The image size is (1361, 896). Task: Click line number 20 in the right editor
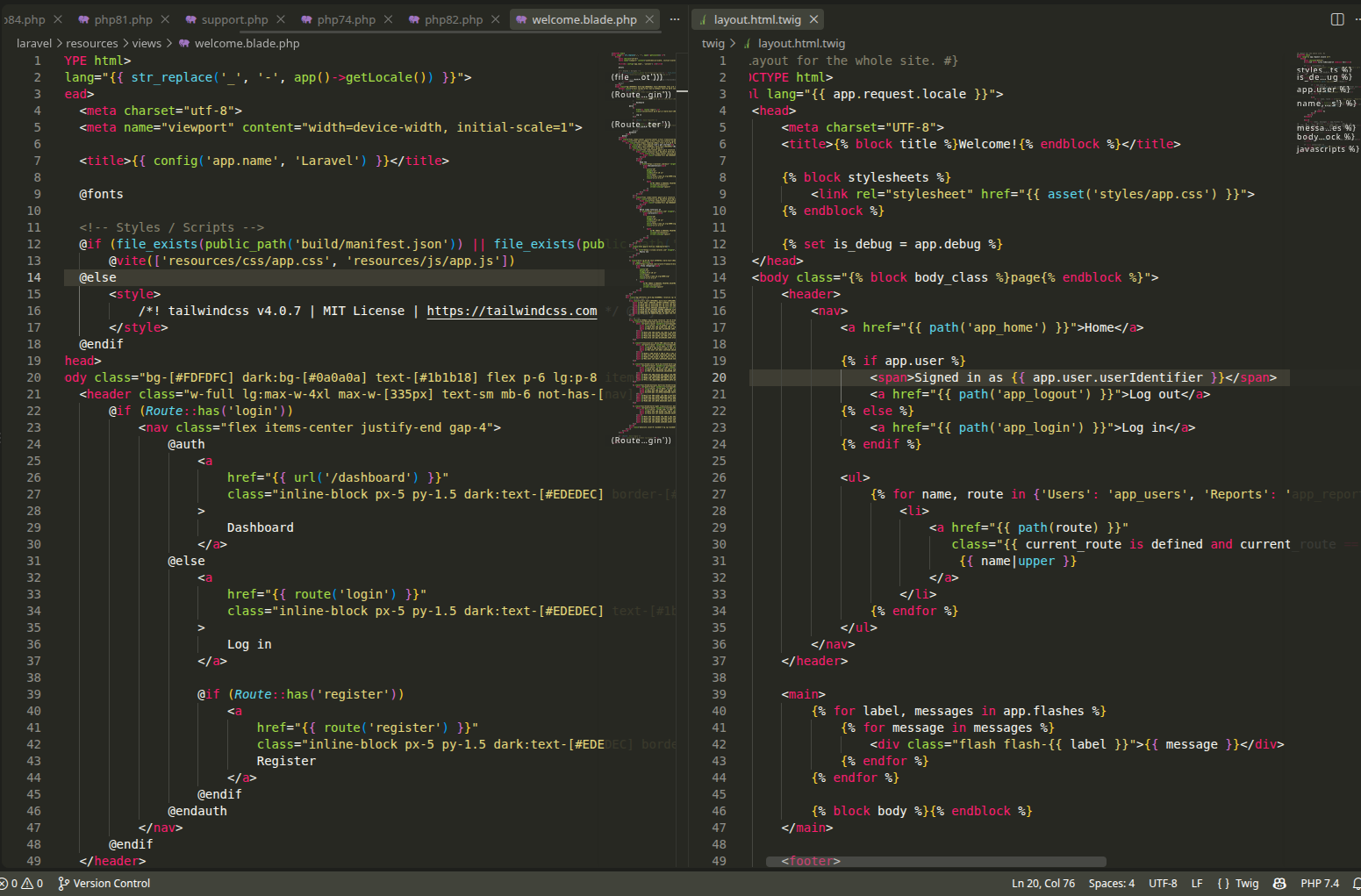[719, 377]
